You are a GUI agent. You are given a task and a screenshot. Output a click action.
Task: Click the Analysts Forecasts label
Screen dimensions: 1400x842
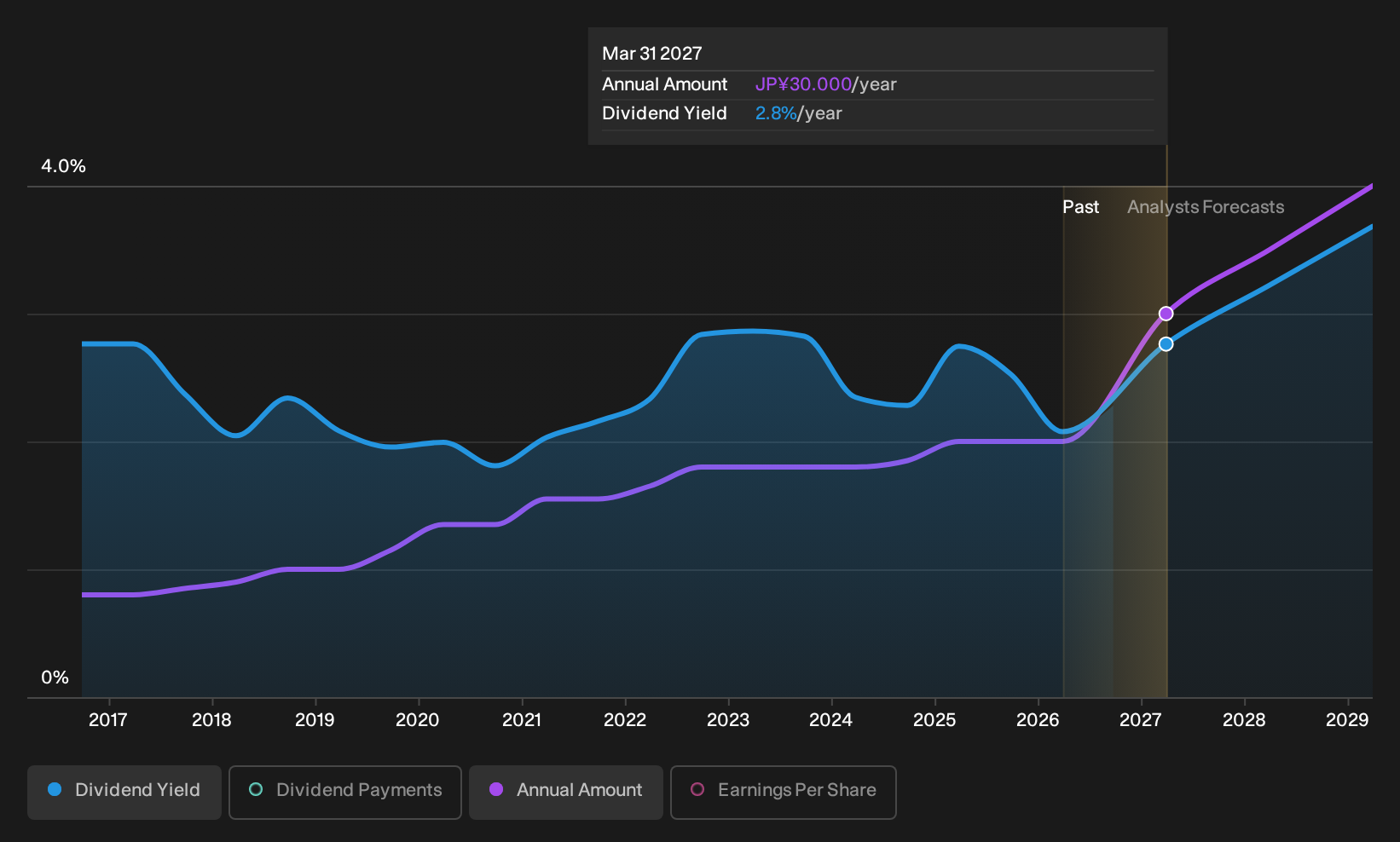(x=1206, y=207)
